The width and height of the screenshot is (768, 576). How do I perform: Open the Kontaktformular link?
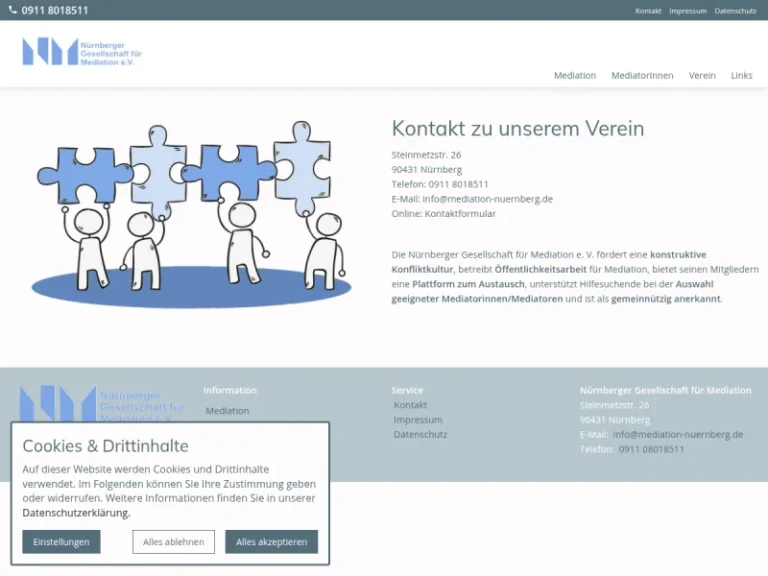coord(460,214)
